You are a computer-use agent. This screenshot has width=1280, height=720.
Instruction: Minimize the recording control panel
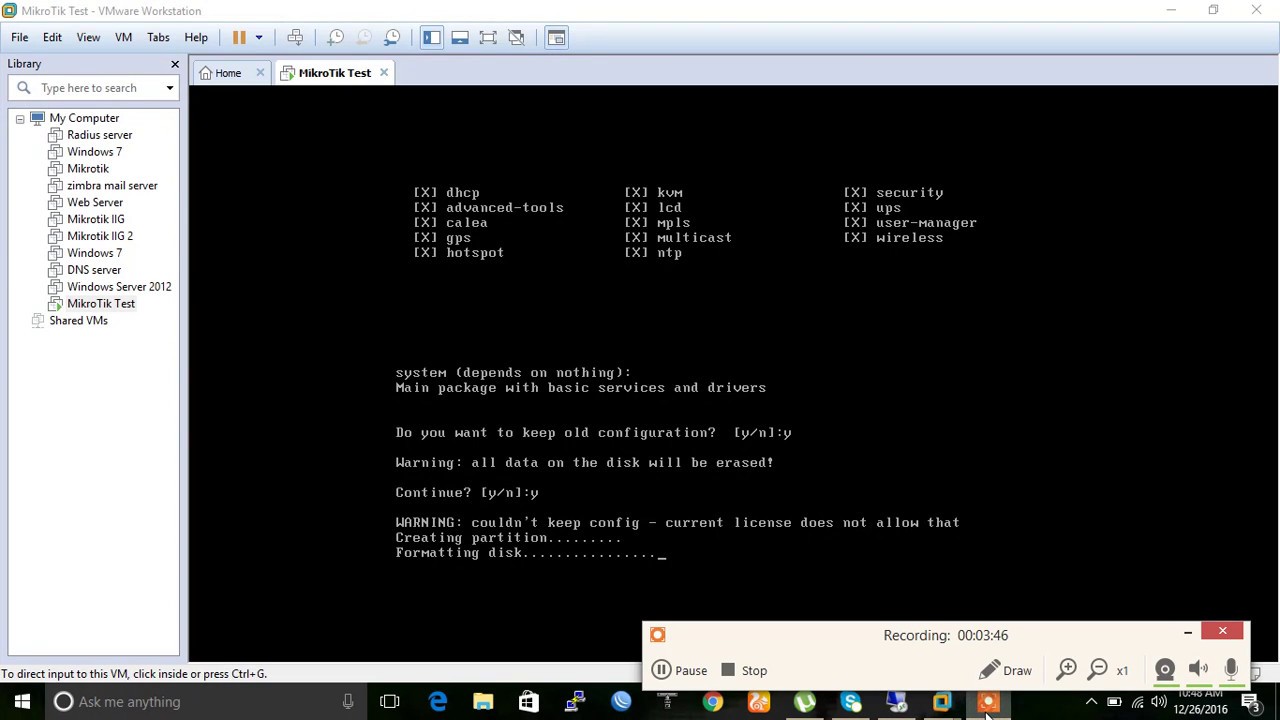pos(1188,632)
